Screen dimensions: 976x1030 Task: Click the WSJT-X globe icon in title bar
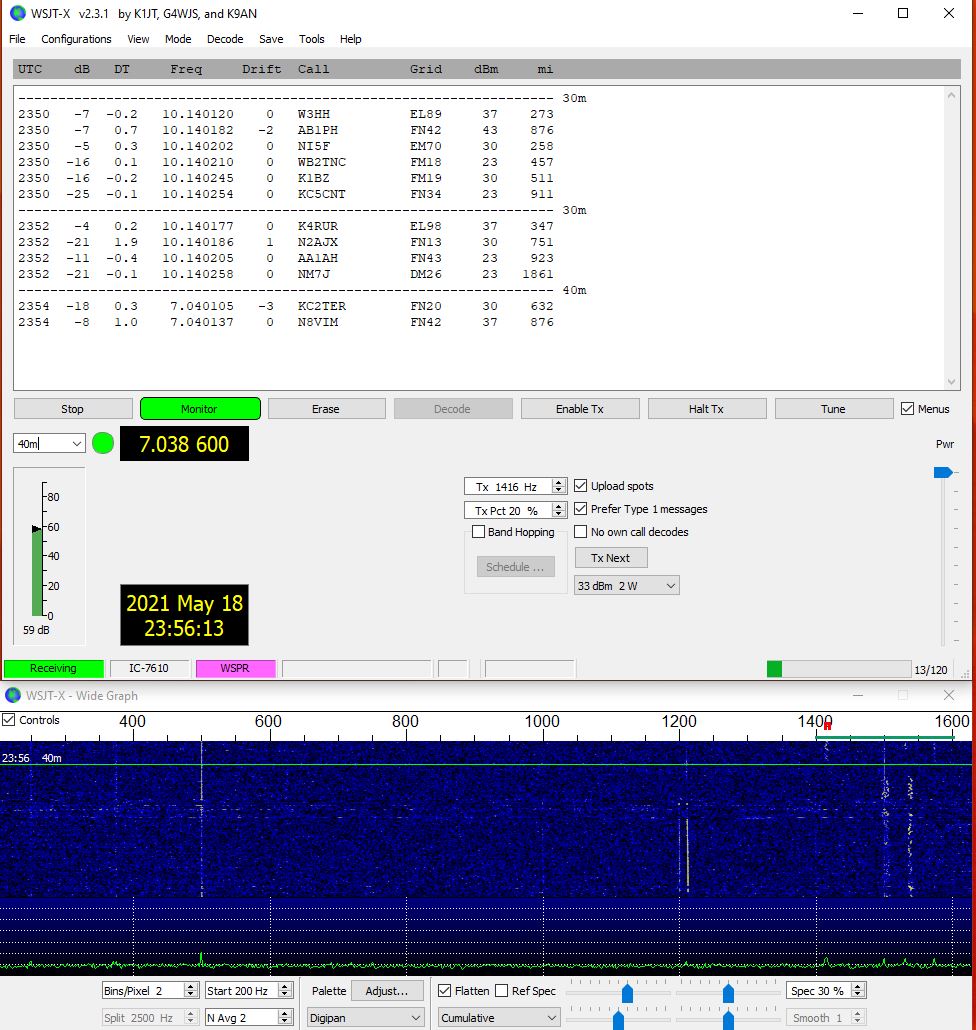(17, 13)
